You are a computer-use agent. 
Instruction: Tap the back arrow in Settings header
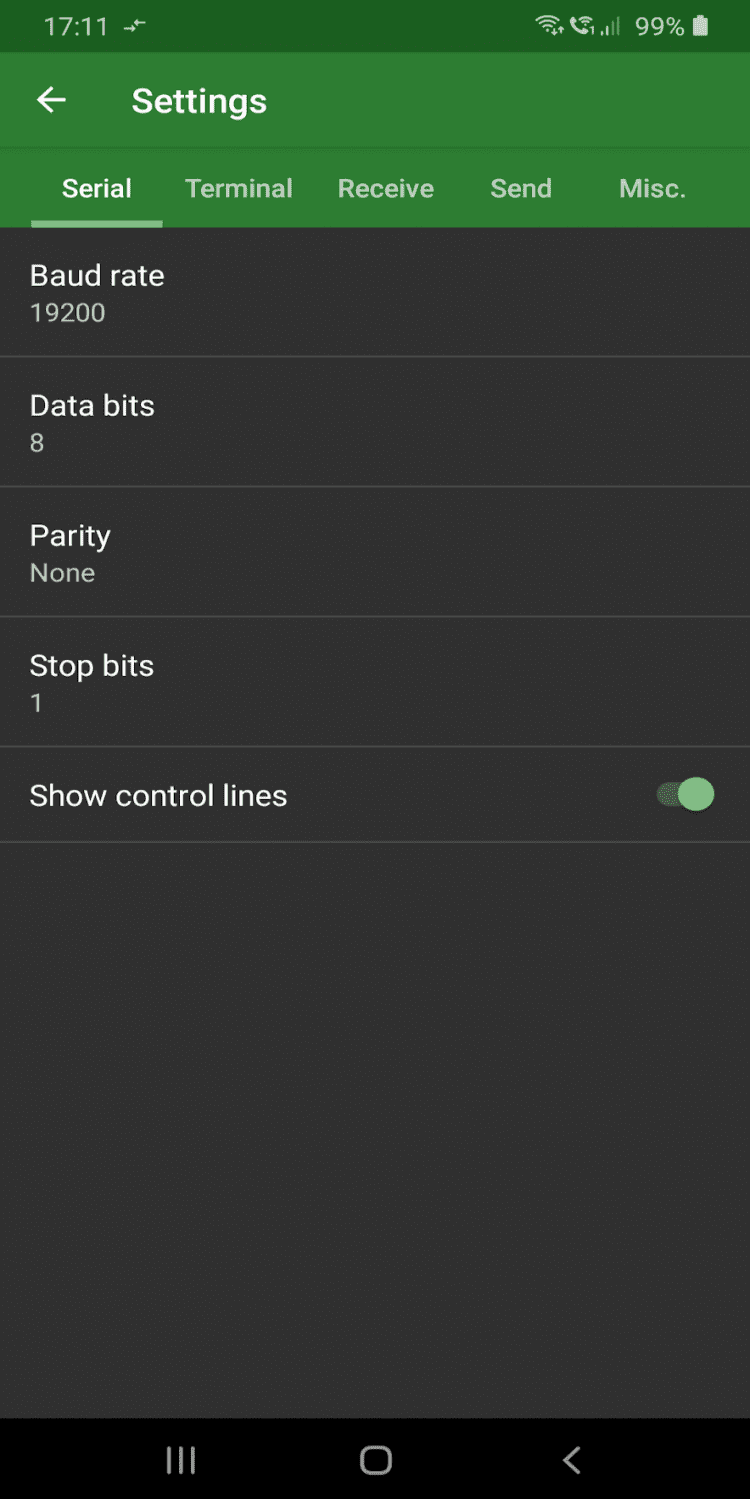point(51,100)
